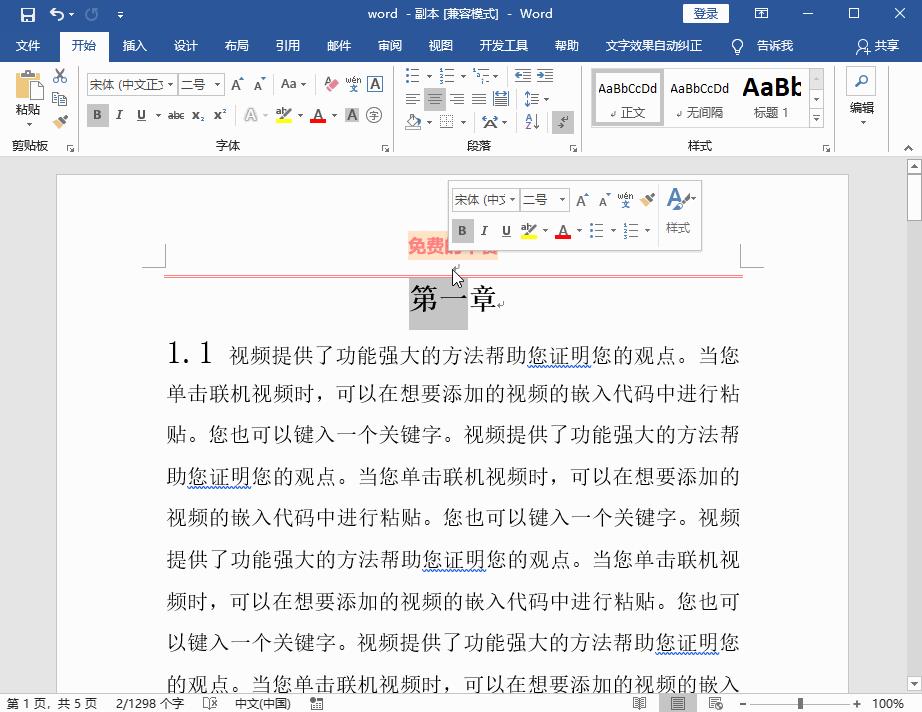
Task: Select the 无间隔 style in the gallery
Action: 699,97
